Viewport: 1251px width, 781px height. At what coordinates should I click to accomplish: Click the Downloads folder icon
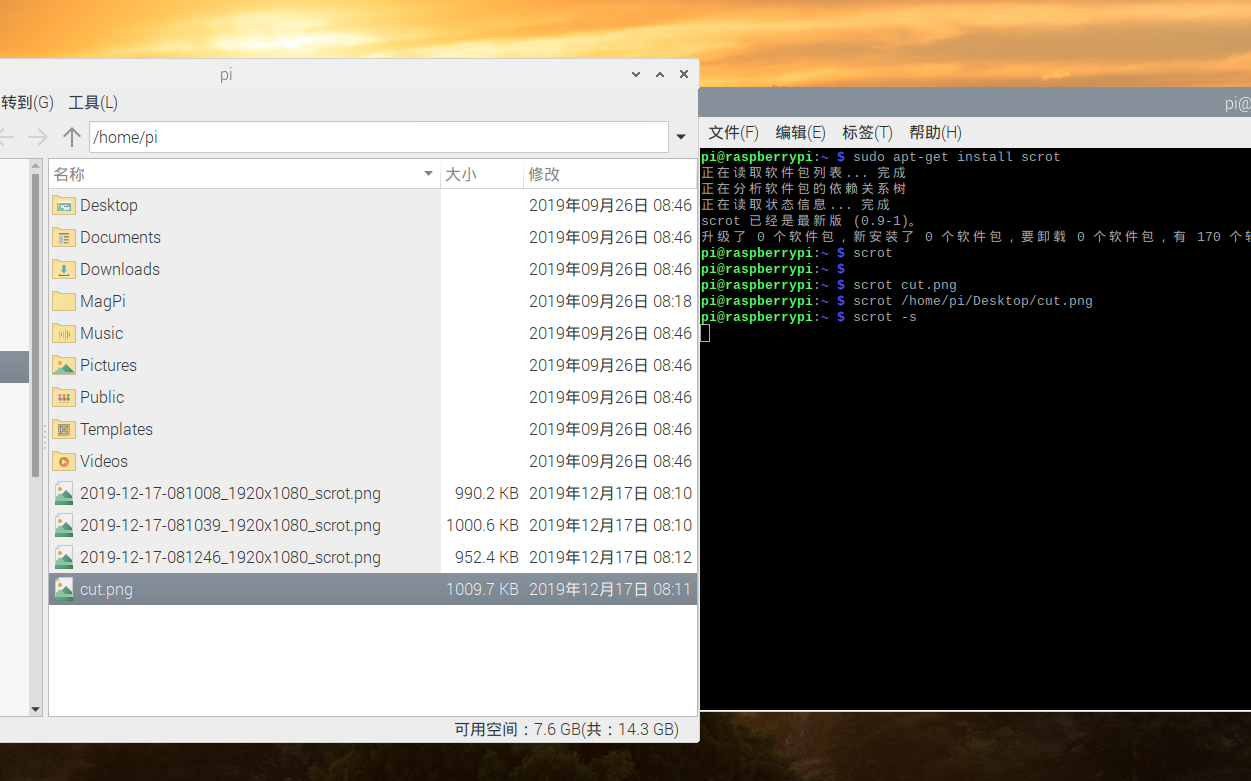point(64,269)
